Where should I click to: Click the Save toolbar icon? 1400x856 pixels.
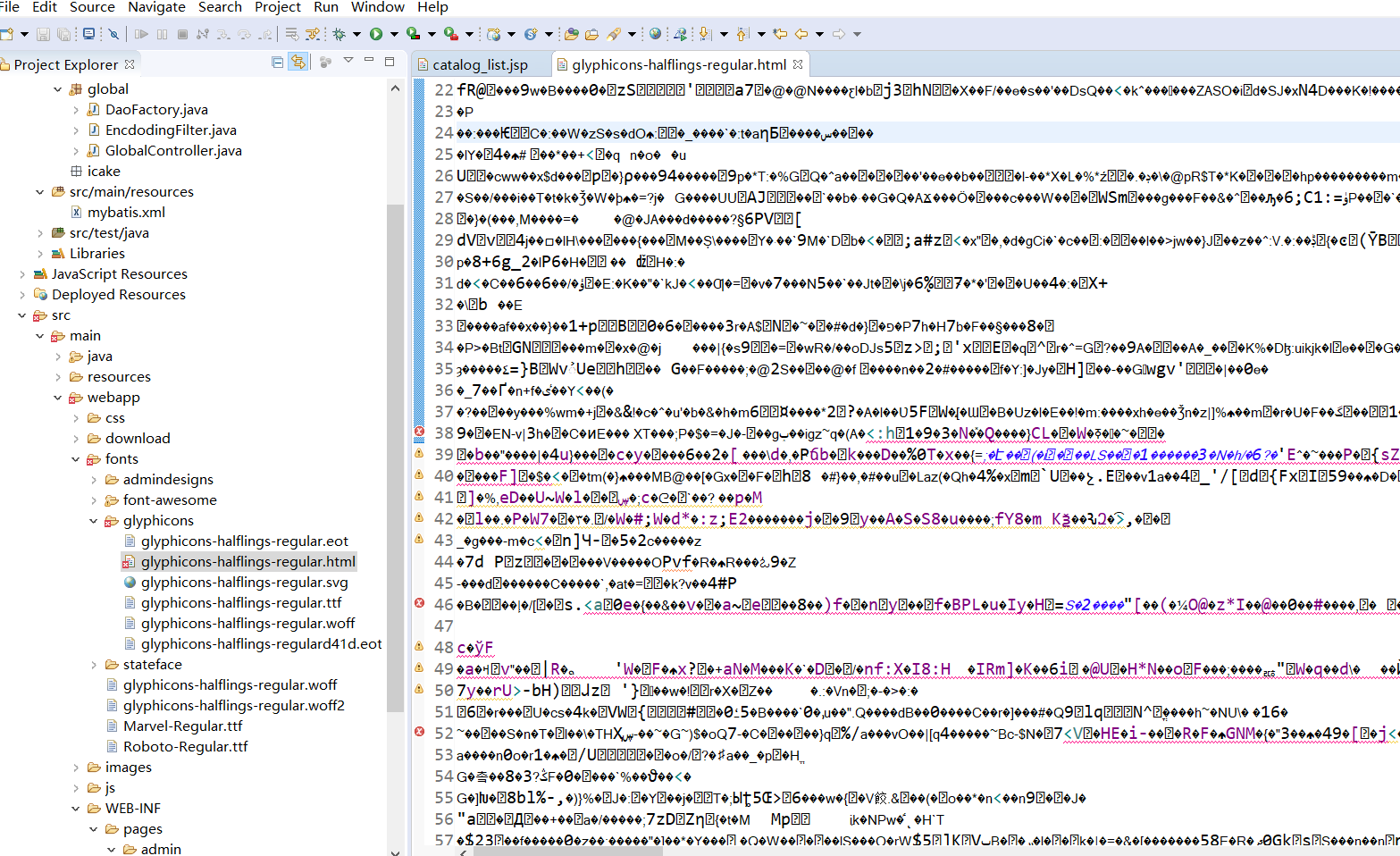(x=43, y=34)
